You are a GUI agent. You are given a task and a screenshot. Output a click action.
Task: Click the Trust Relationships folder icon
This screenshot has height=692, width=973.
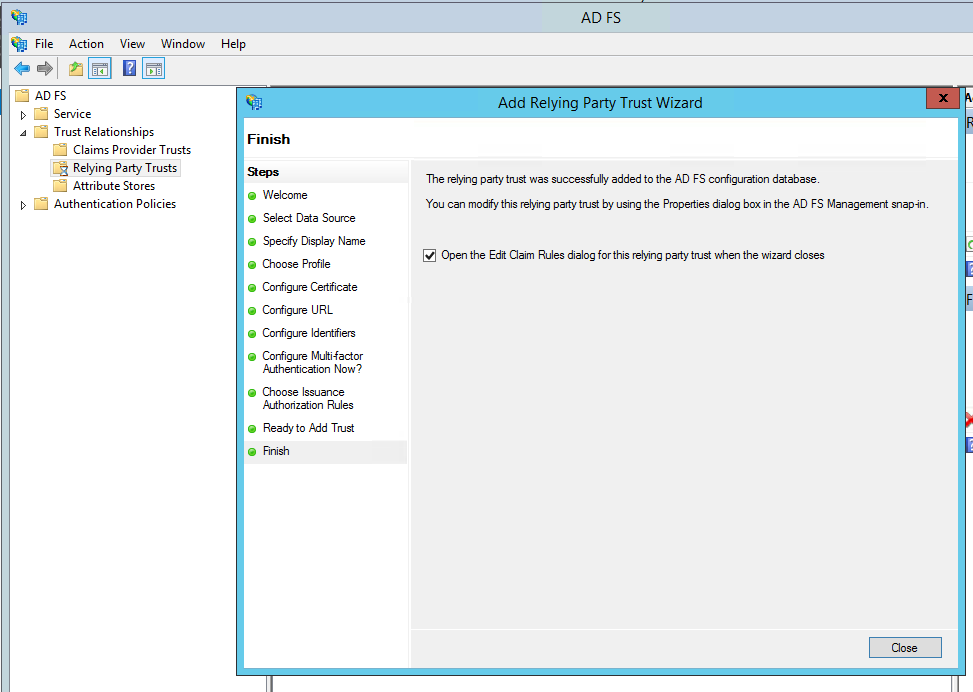(41, 132)
